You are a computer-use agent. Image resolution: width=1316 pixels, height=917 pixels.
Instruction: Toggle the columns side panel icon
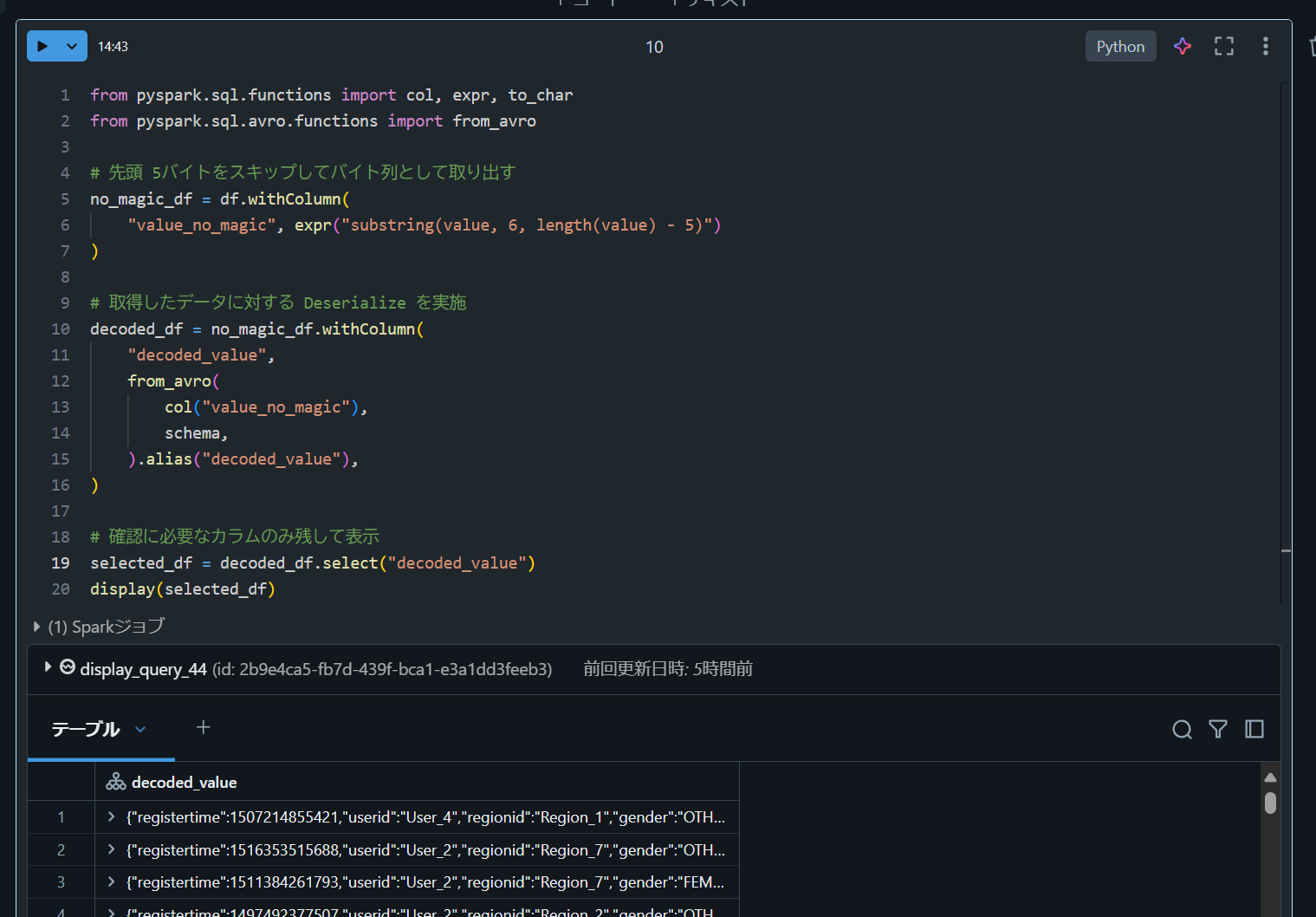1254,730
